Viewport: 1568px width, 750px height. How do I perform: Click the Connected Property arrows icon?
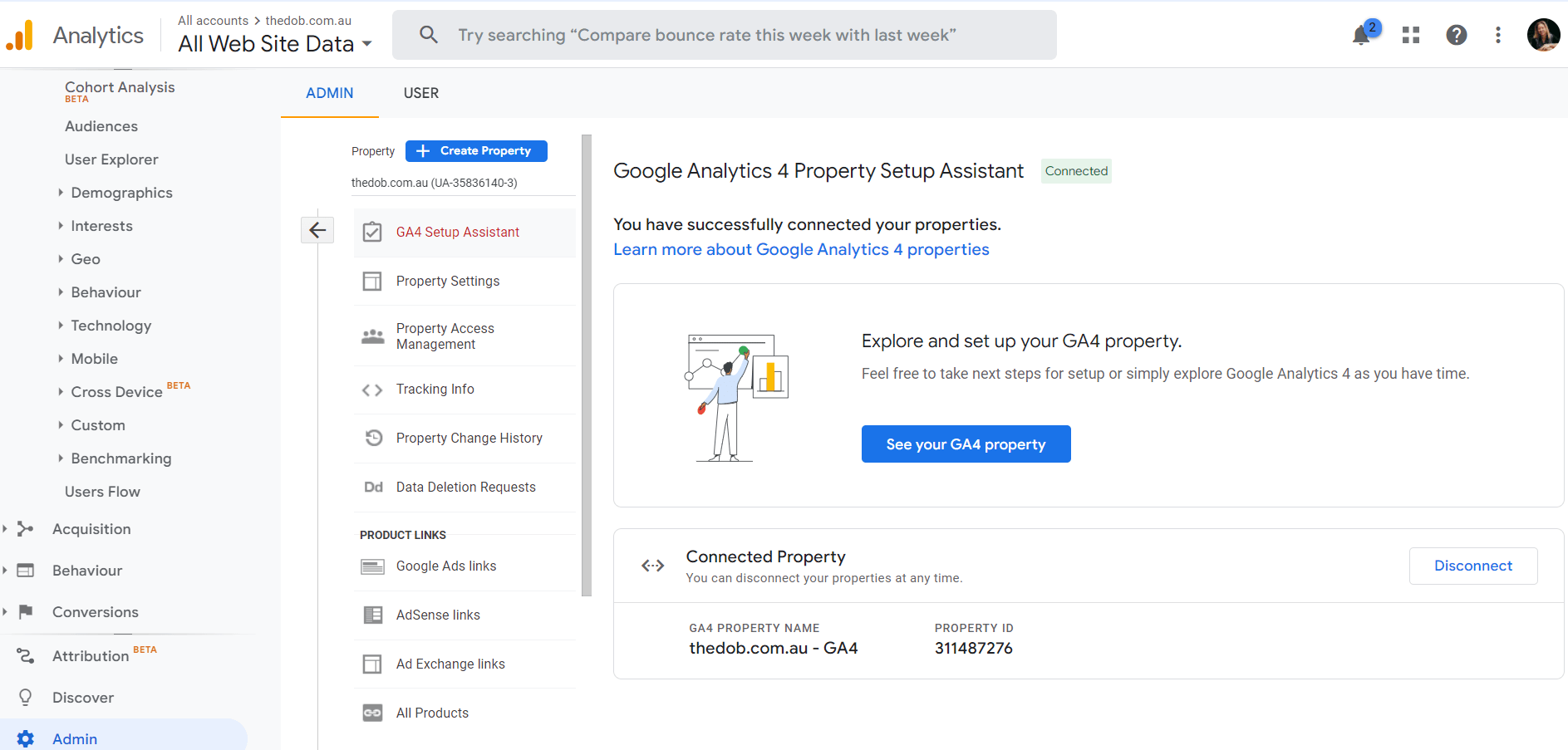click(x=653, y=566)
